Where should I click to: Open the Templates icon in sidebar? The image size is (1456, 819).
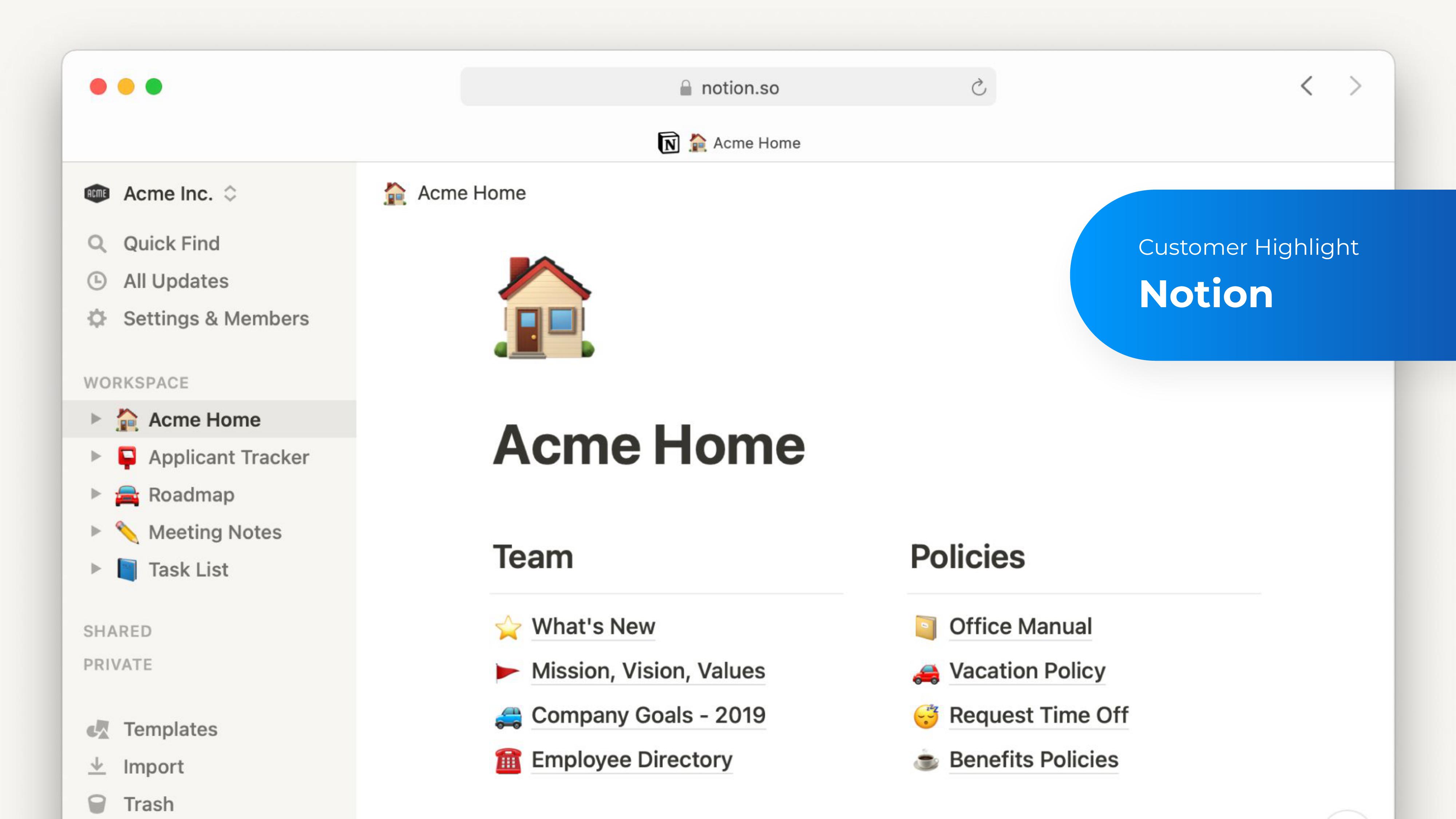tap(100, 728)
